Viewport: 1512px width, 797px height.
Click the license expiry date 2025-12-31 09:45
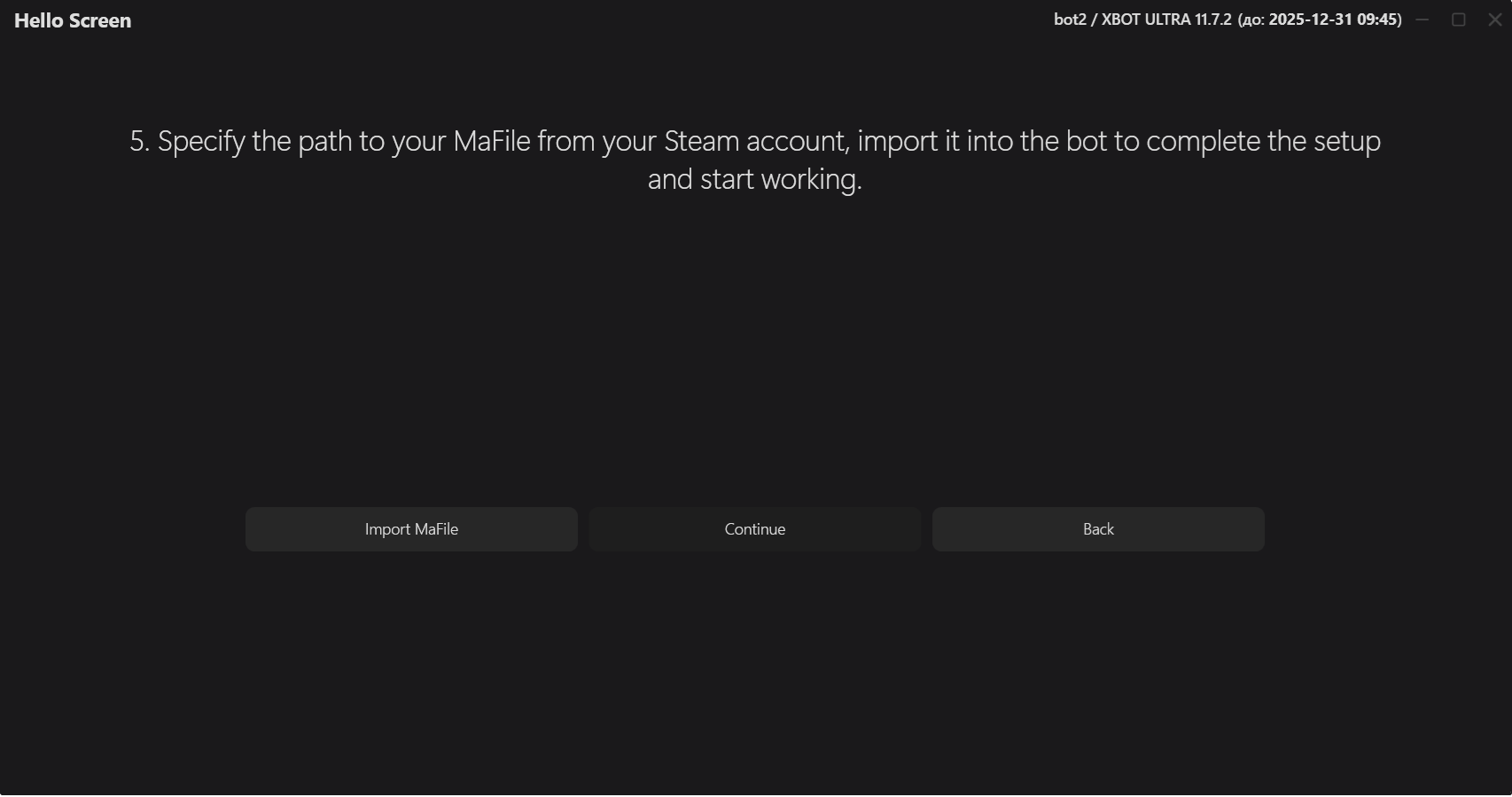1333,20
